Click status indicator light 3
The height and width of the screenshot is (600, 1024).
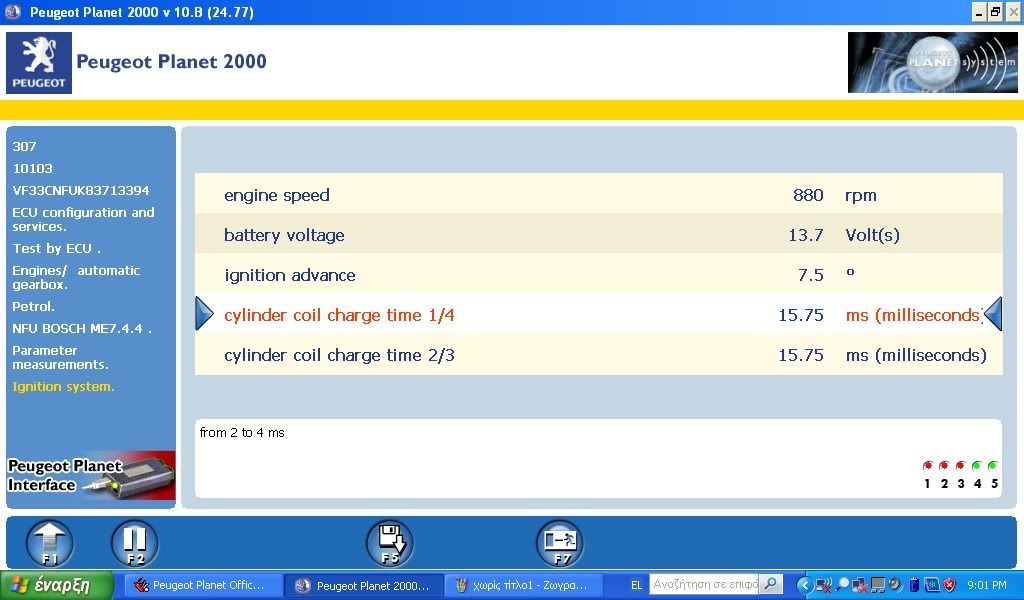click(960, 466)
